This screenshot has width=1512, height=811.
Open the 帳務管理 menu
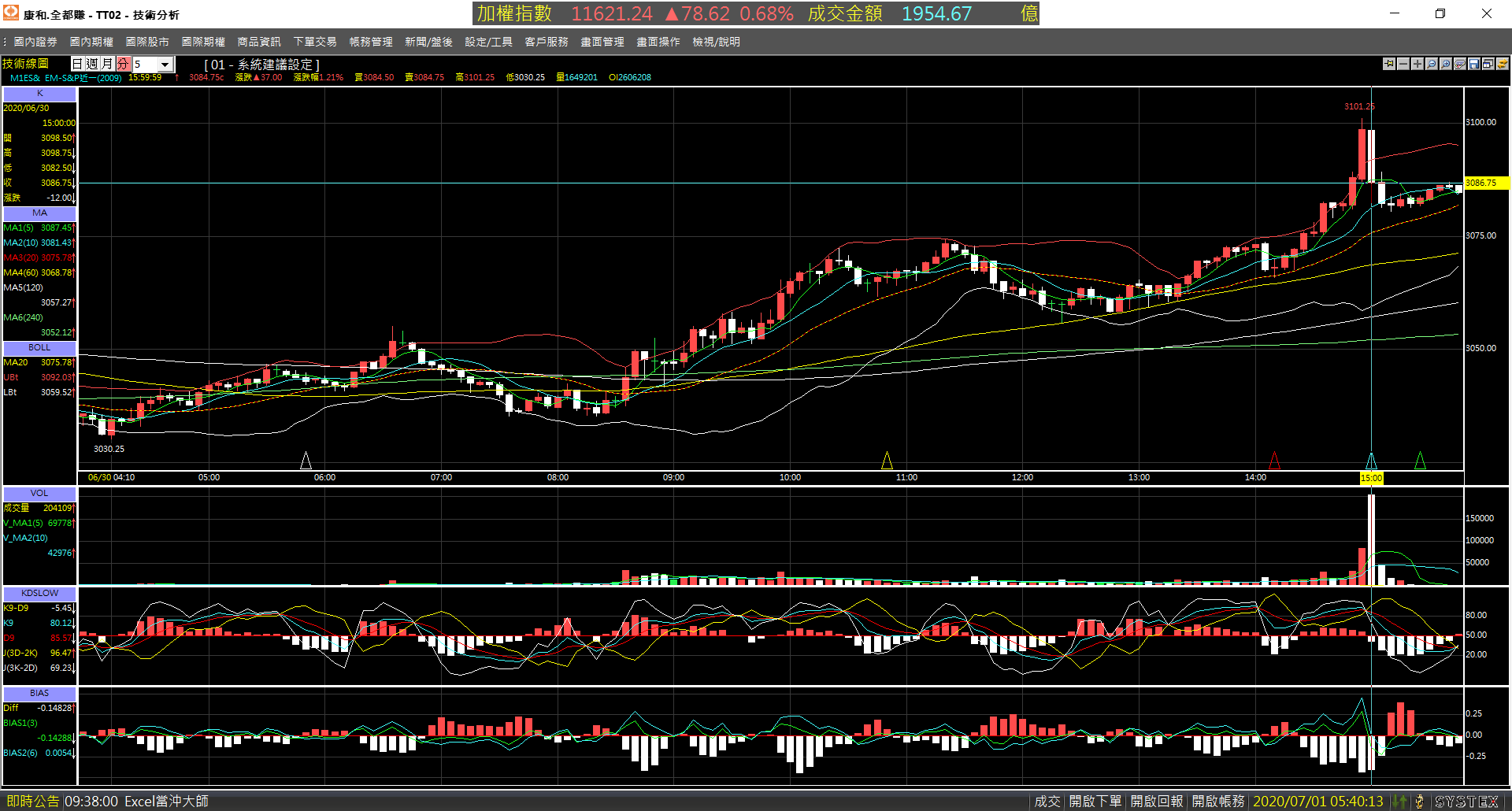pyautogui.click(x=371, y=42)
